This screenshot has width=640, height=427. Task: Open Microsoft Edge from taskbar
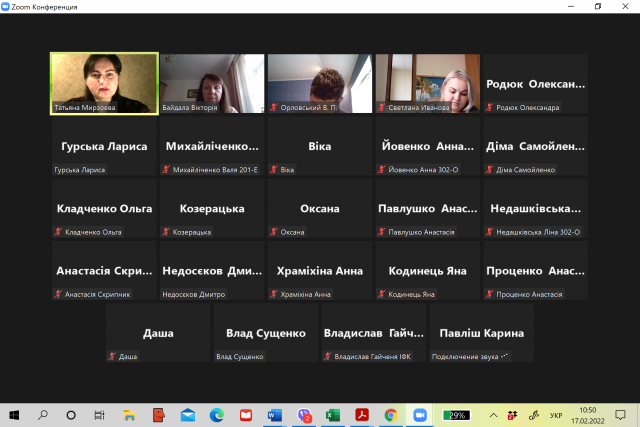click(217, 416)
